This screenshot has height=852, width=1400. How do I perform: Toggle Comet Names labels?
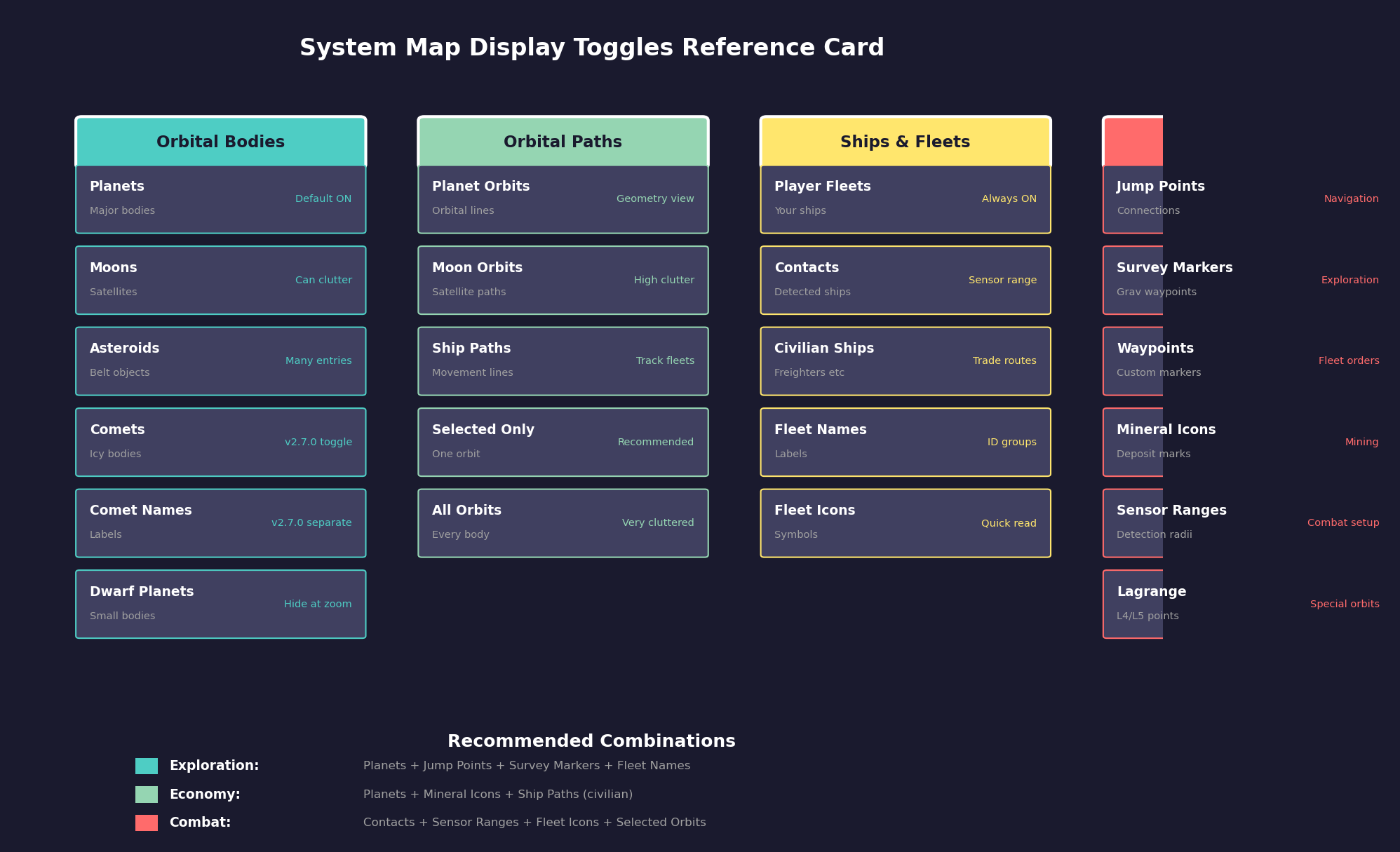pos(220,522)
